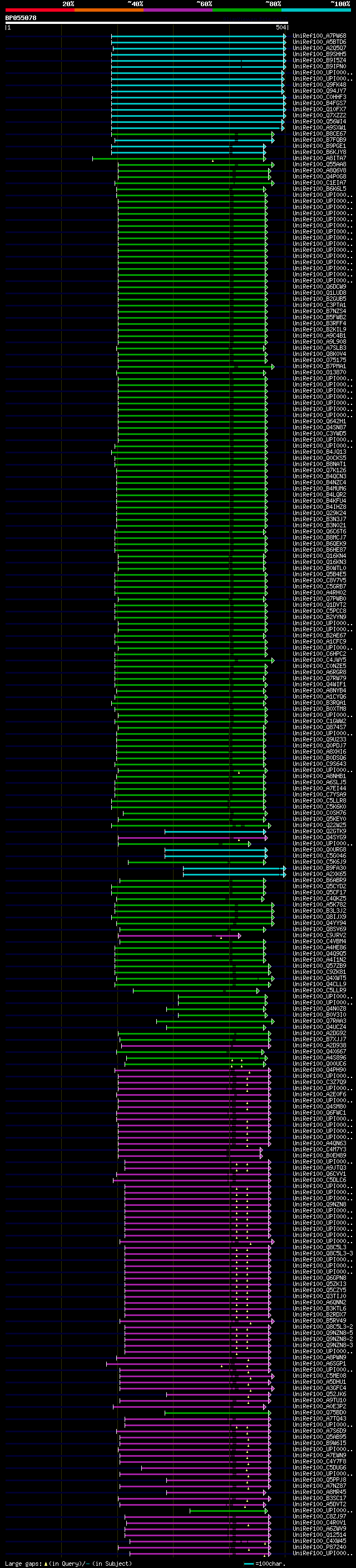Select hit label UniRef100_Q7RW79
Screen dimensions: 356x1568
319,678
